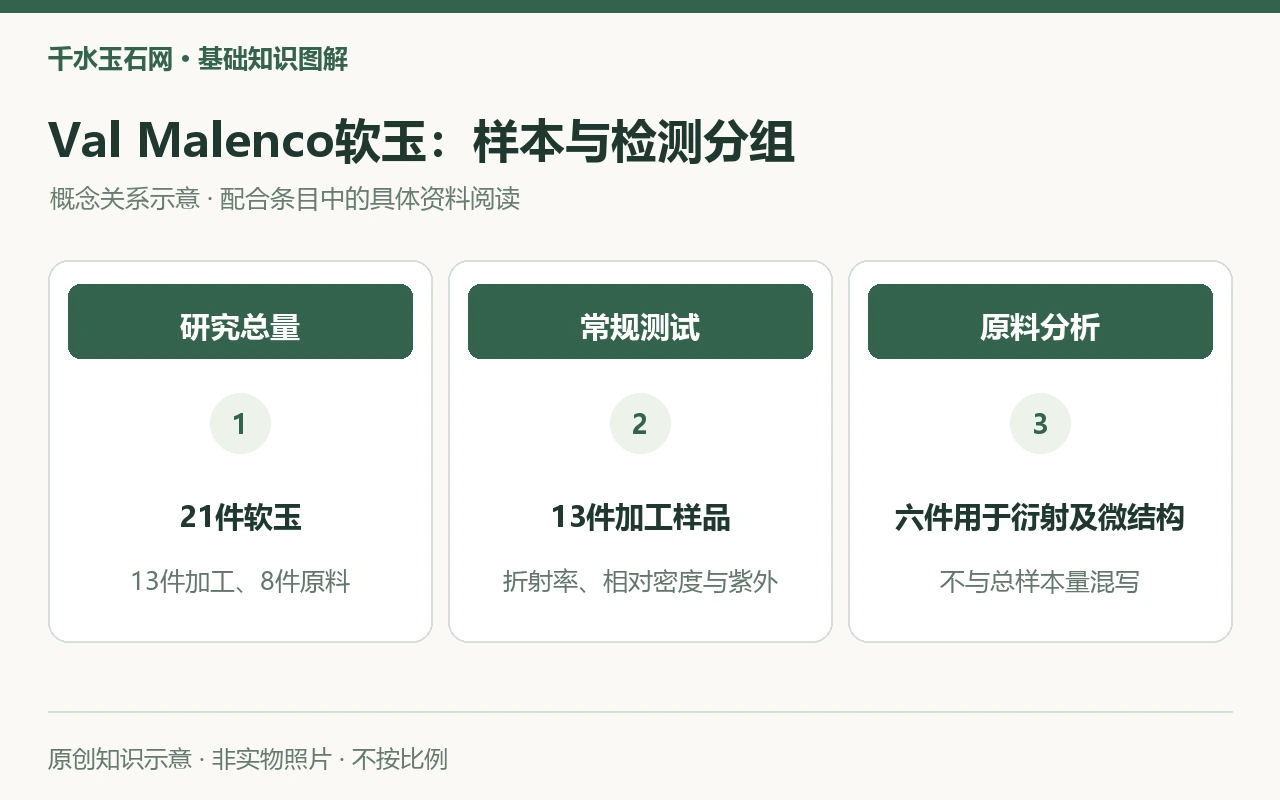The width and height of the screenshot is (1280, 800).
Task: Click the 折射率、相对密度与紫外 description
Action: [x=640, y=581]
